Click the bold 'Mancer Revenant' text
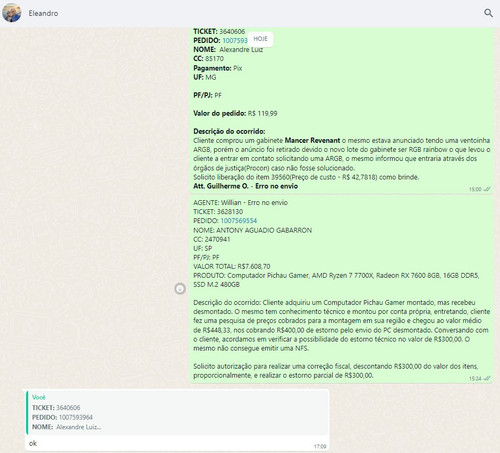 (312, 140)
